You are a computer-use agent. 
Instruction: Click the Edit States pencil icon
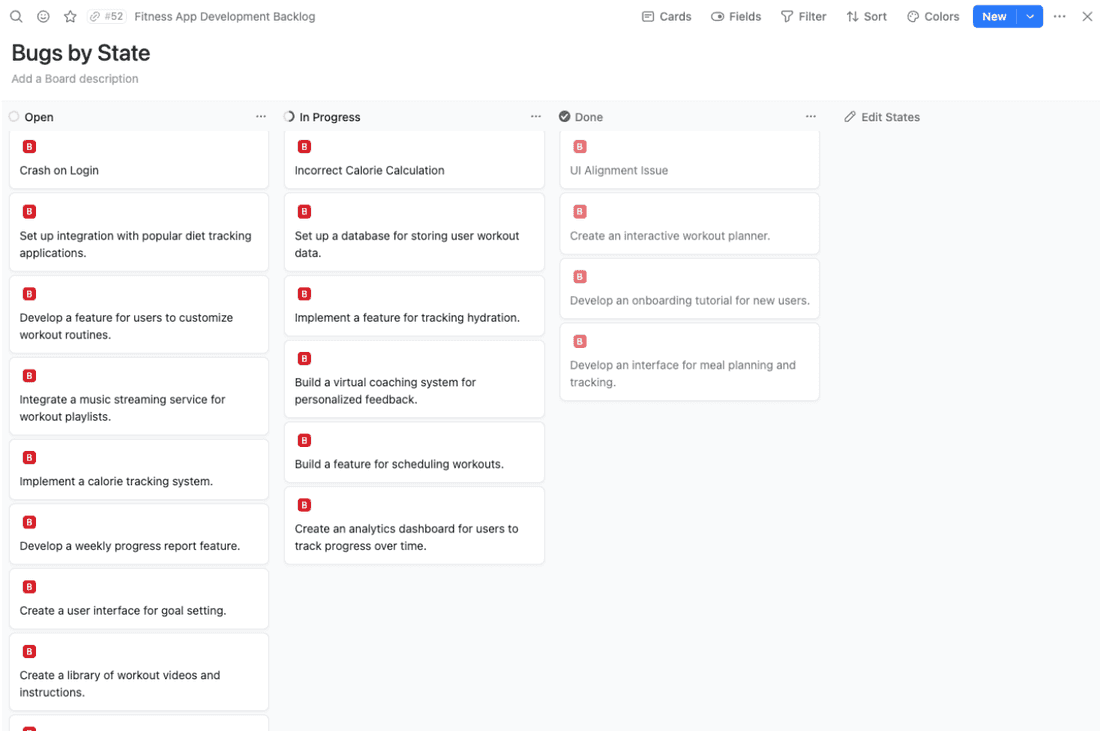point(850,117)
